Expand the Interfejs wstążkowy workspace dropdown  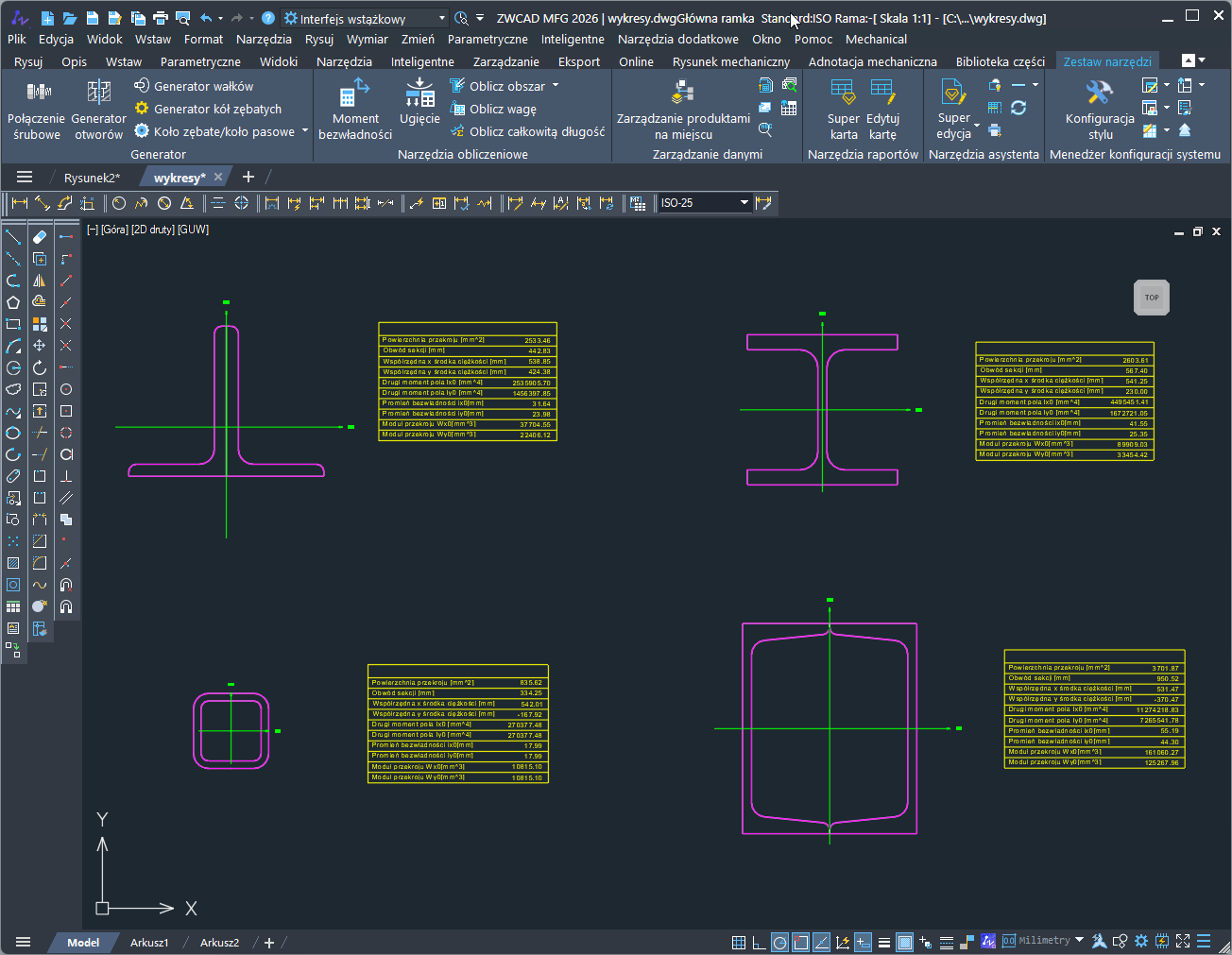[442, 18]
